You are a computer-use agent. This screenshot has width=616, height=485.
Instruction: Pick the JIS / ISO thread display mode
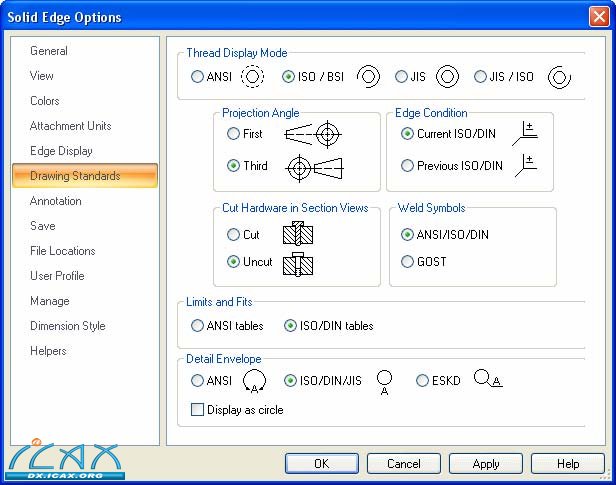tap(481, 76)
